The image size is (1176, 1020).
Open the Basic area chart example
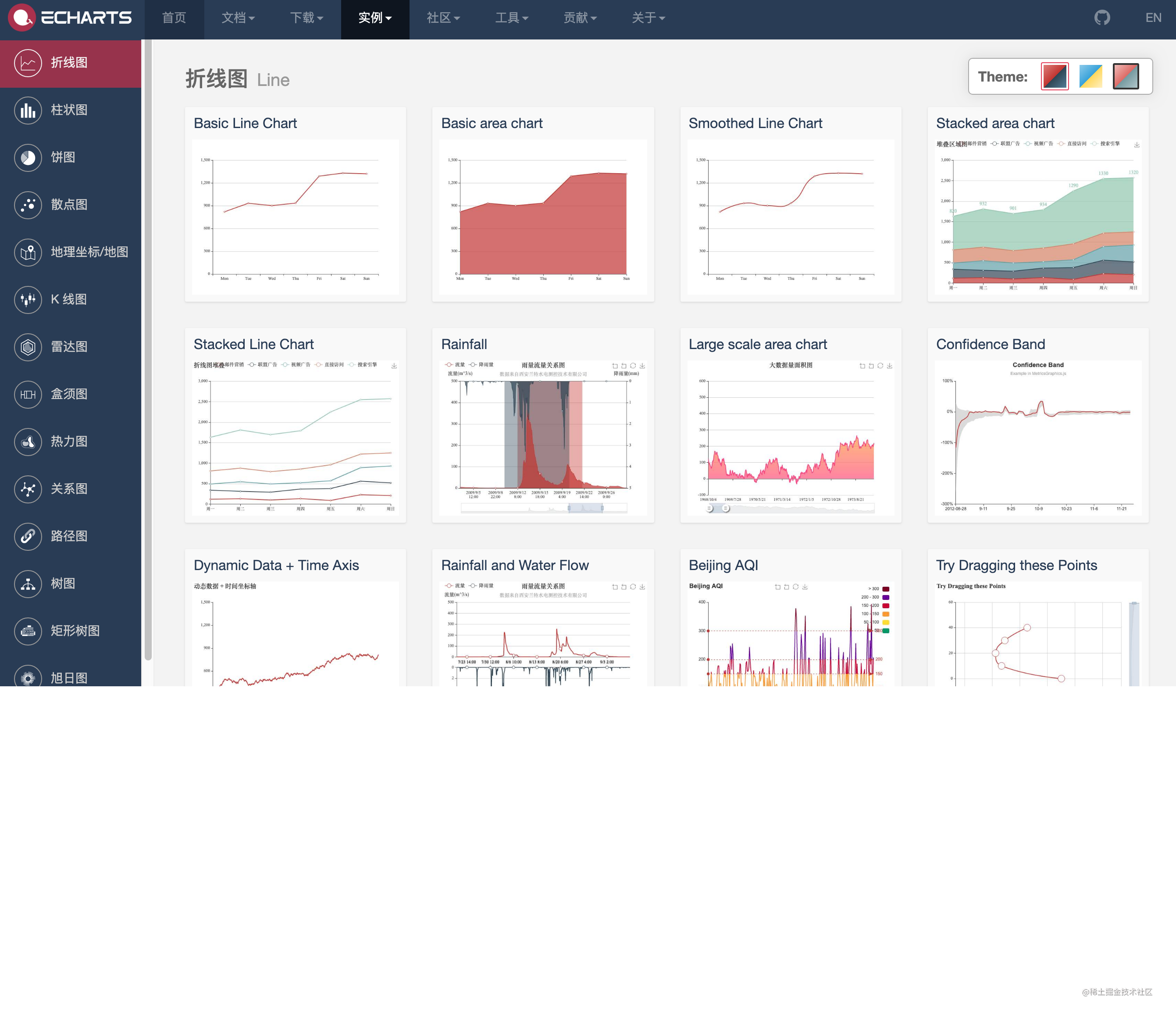pos(543,204)
